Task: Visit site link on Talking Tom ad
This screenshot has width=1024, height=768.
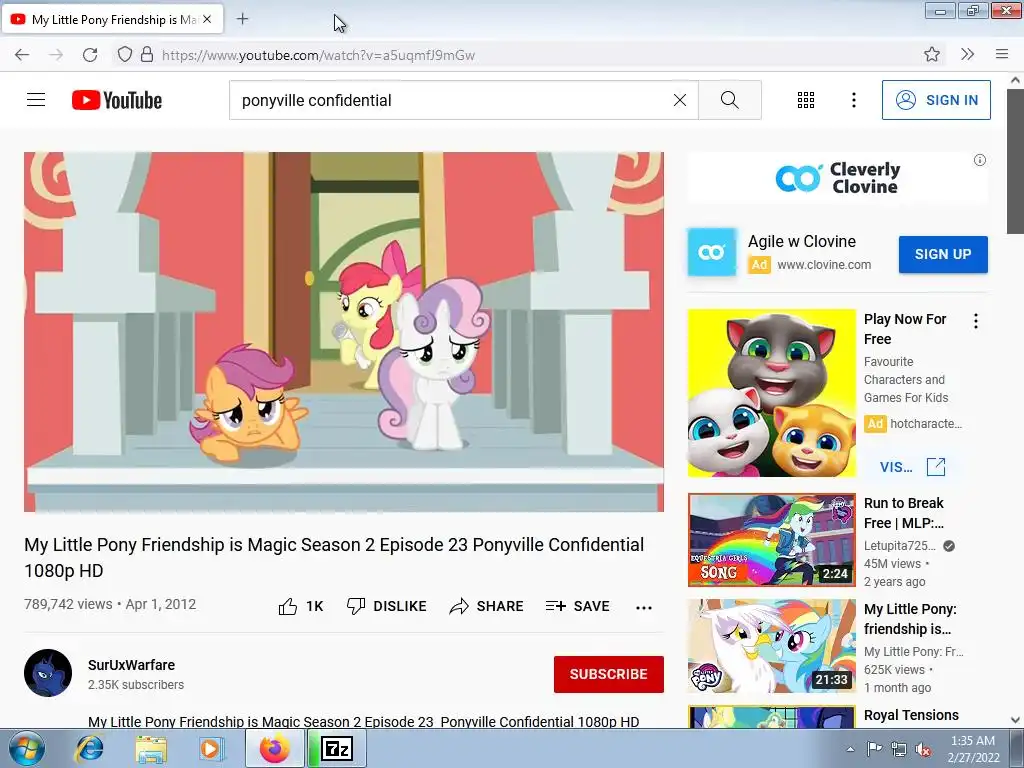Action: (x=912, y=467)
